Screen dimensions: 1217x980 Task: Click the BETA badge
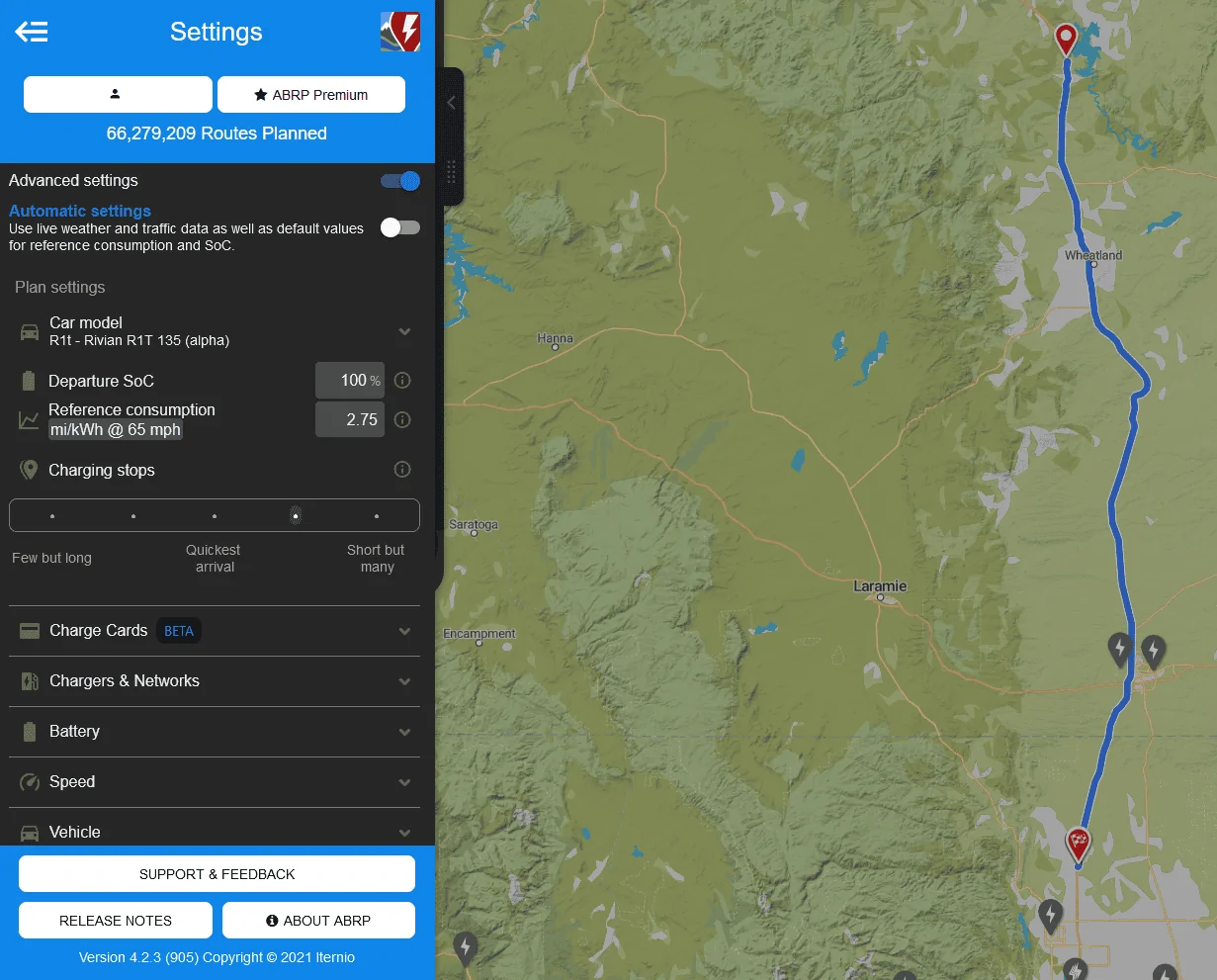(179, 631)
